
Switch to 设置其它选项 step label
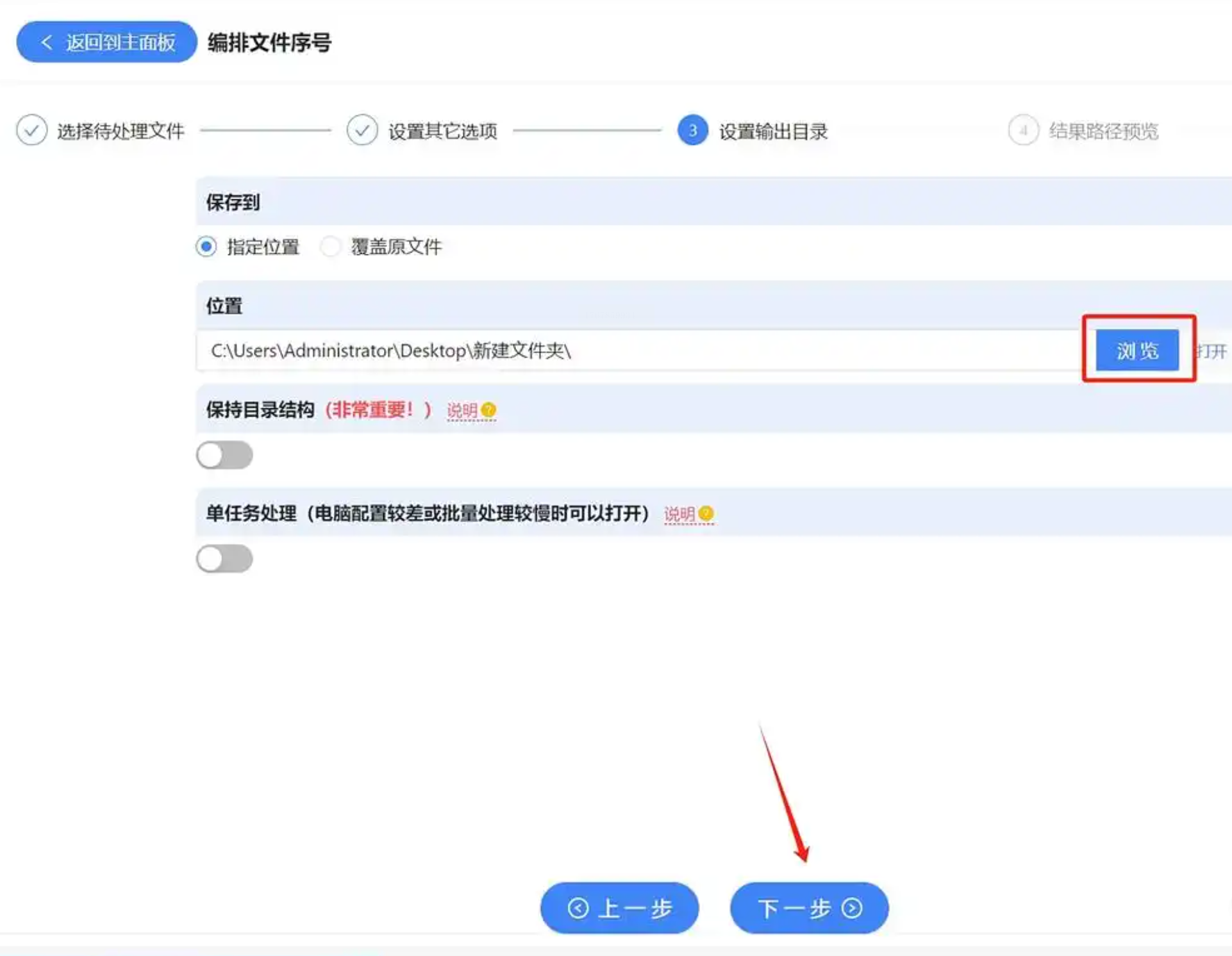(442, 131)
